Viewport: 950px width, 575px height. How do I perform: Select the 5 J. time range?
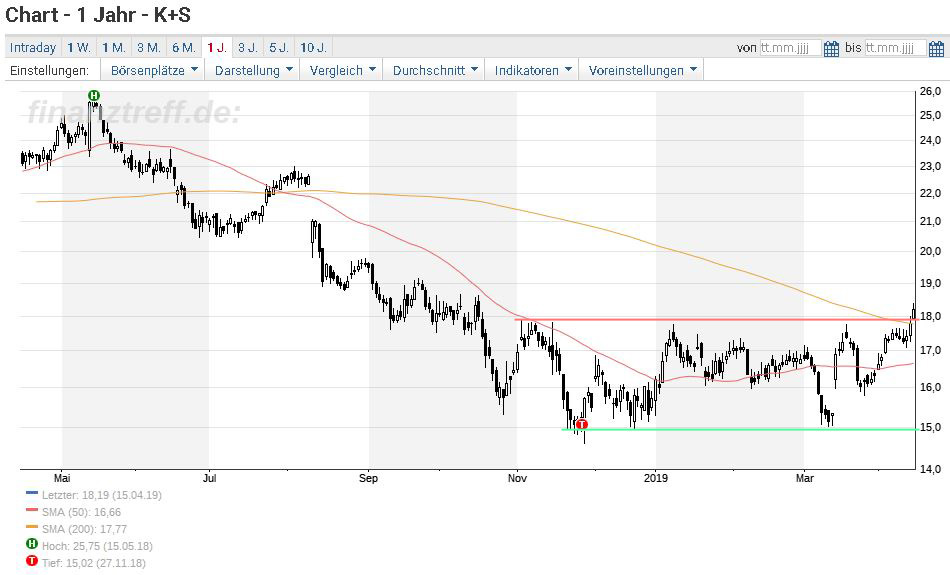click(279, 47)
